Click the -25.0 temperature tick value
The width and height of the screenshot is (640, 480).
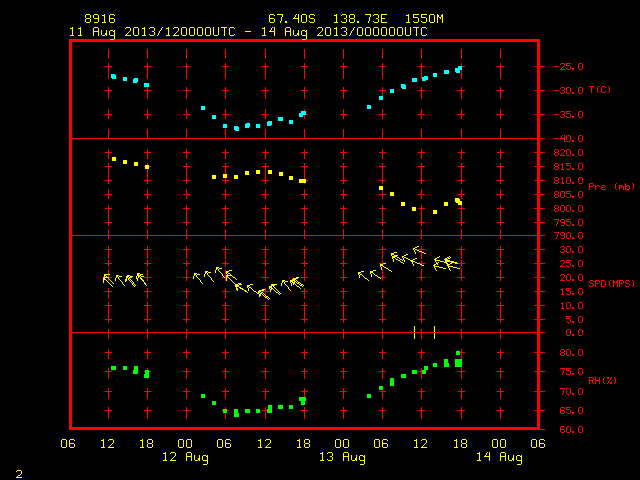click(x=568, y=67)
